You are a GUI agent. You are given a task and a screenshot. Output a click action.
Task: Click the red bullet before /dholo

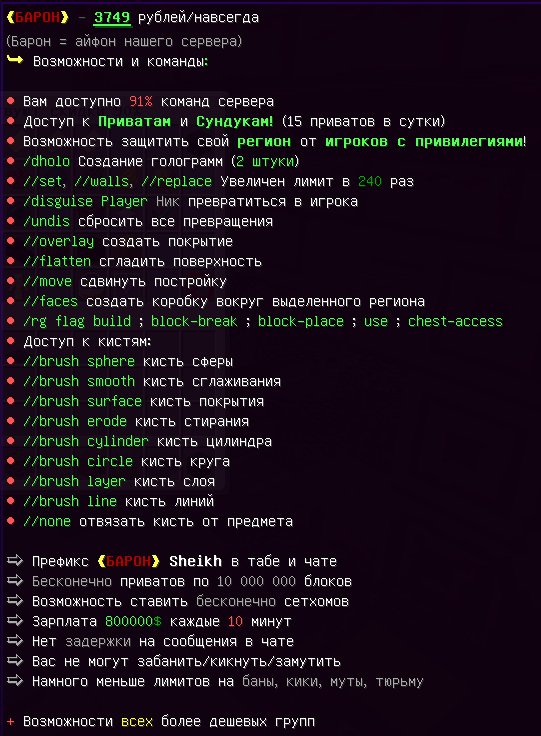click(x=11, y=161)
